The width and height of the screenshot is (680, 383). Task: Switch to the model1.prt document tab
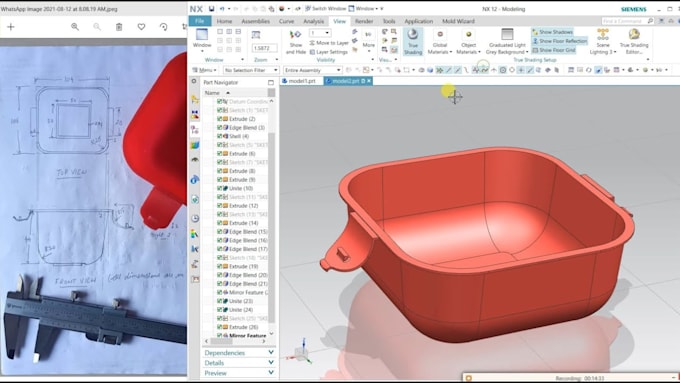pos(301,81)
